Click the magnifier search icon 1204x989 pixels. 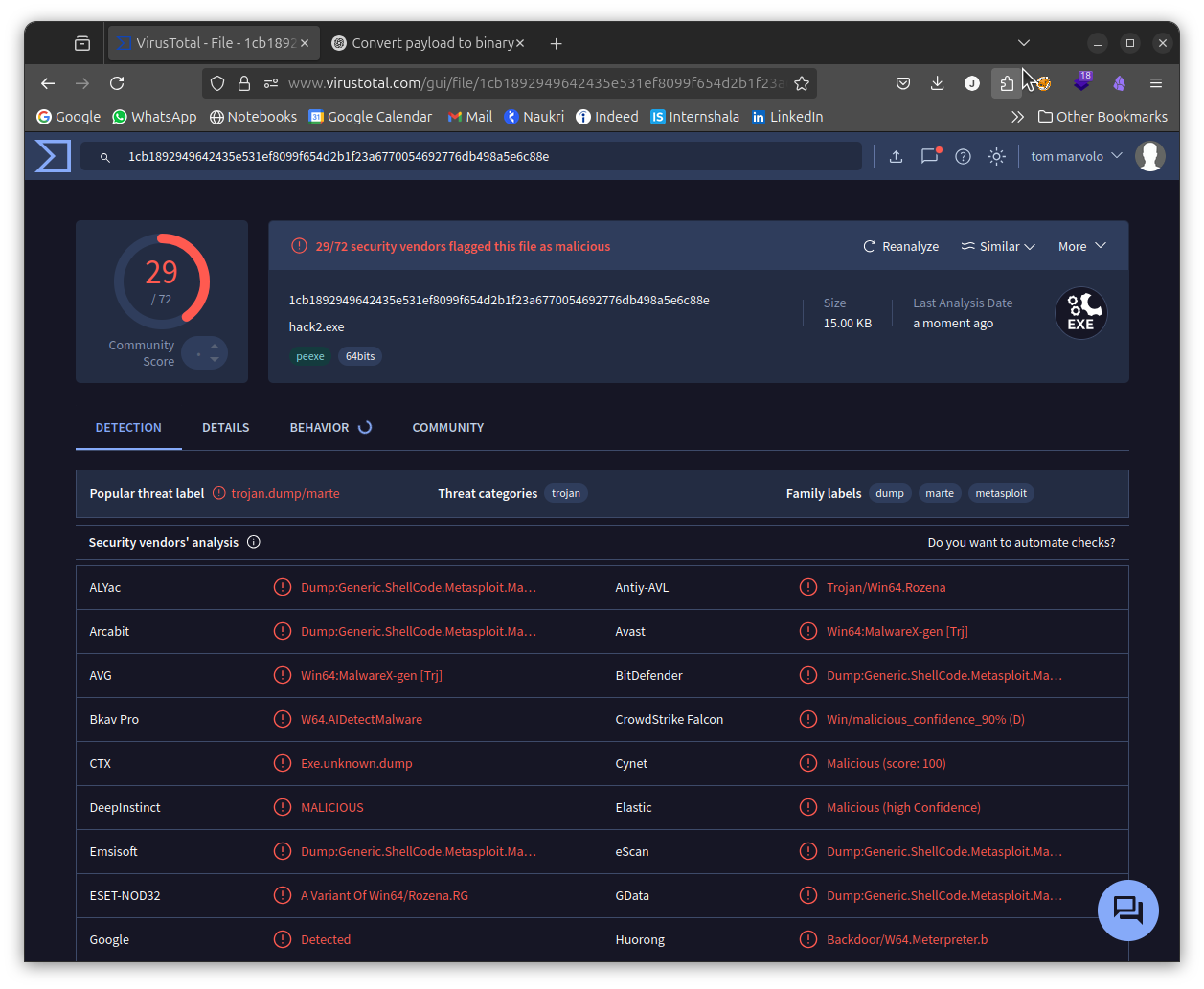(105, 157)
